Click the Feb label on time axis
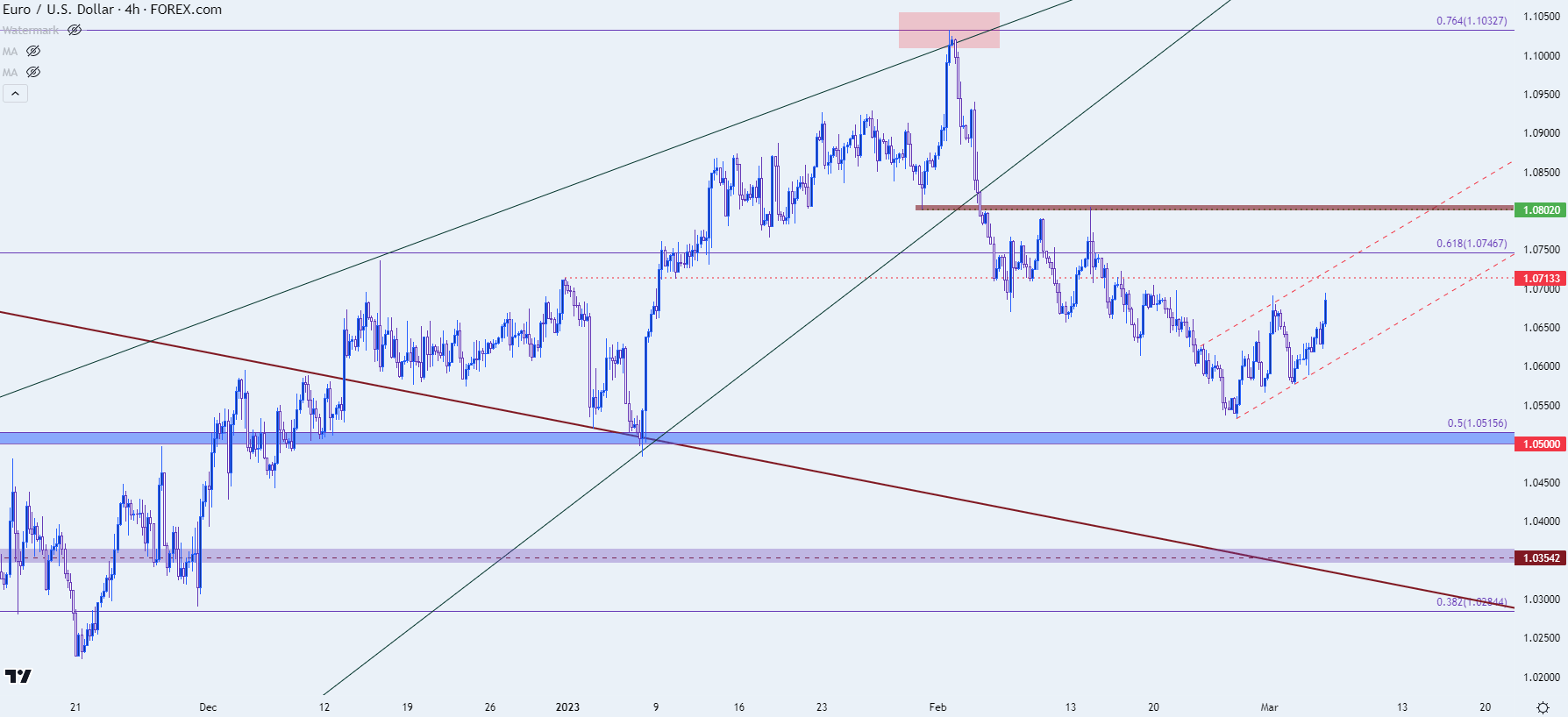The height and width of the screenshot is (717, 1568). (x=937, y=707)
